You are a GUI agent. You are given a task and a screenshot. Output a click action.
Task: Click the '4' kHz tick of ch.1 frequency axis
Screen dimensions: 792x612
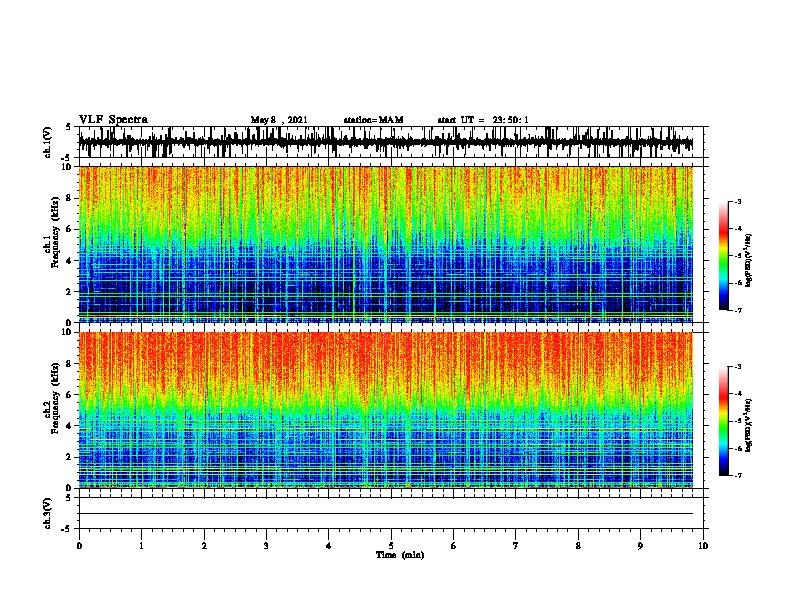click(69, 261)
